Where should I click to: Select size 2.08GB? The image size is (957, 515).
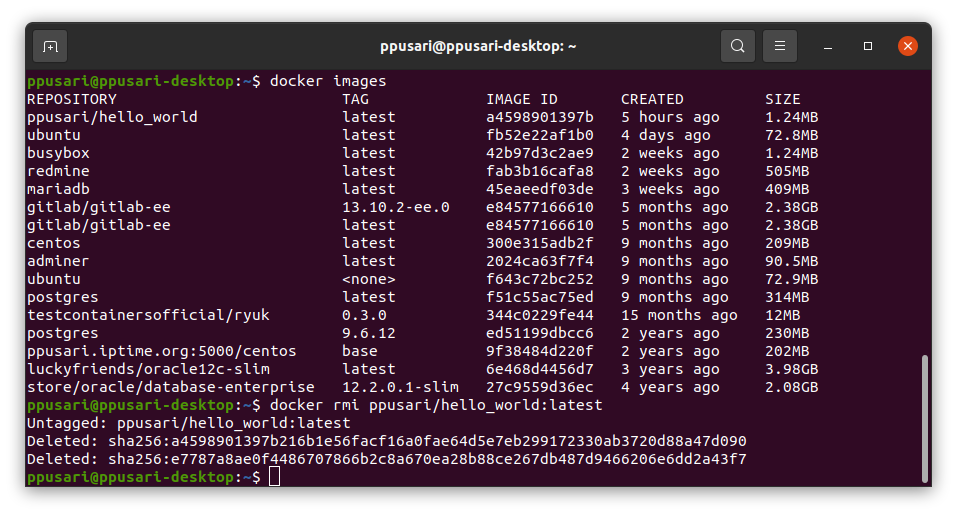tap(792, 387)
